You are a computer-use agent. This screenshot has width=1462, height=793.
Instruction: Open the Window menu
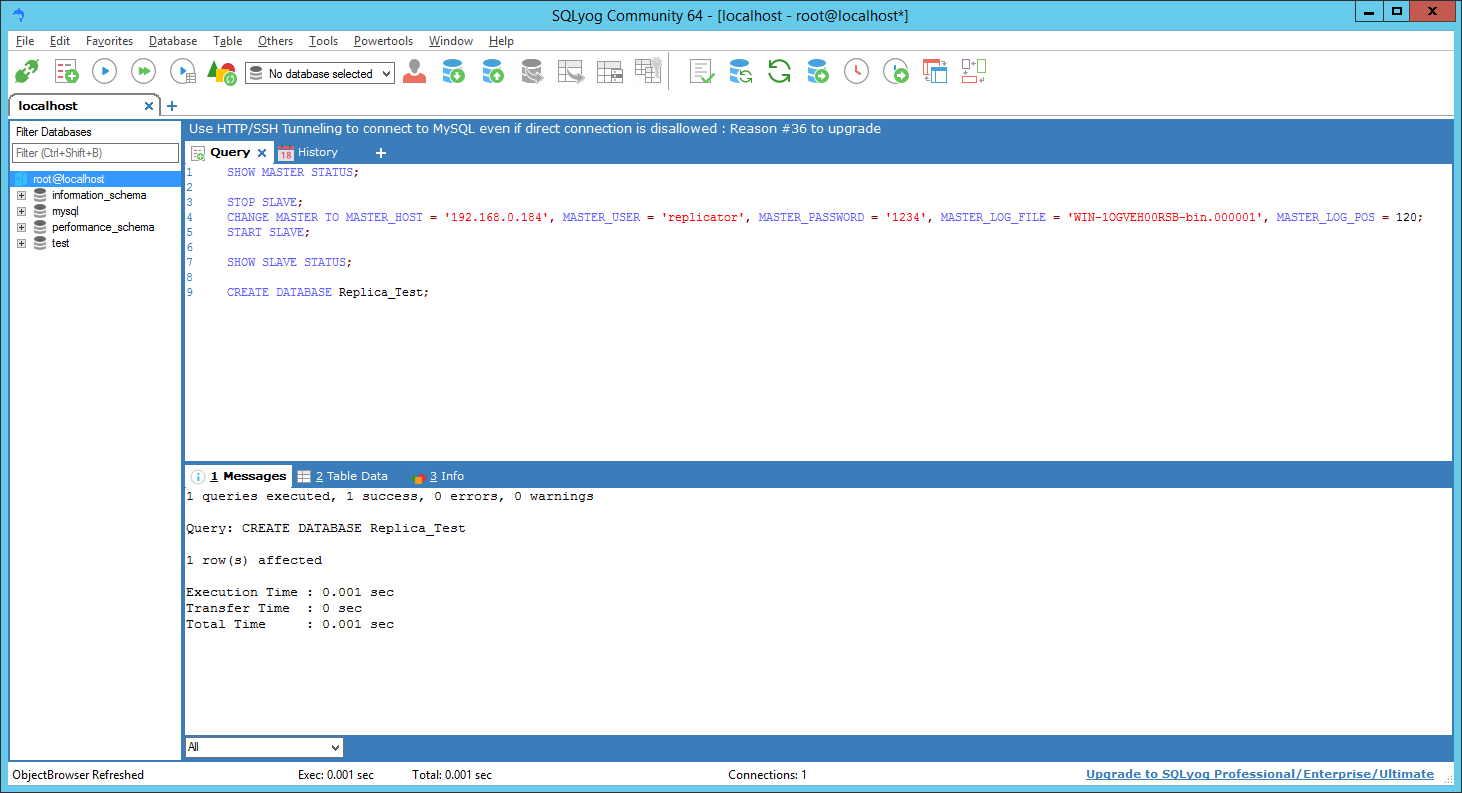(x=451, y=41)
